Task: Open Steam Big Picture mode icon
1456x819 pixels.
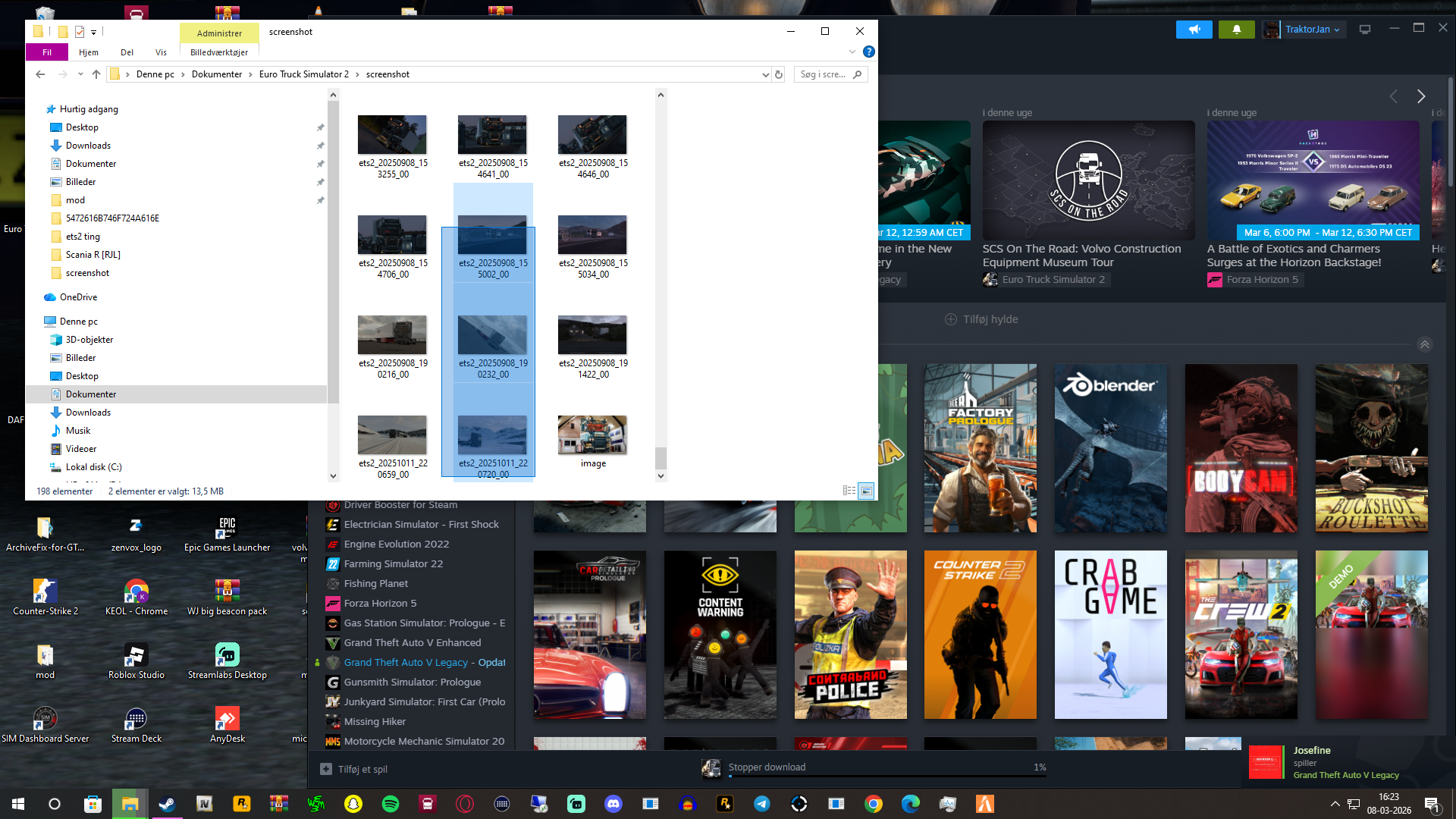Action: pos(1365,30)
